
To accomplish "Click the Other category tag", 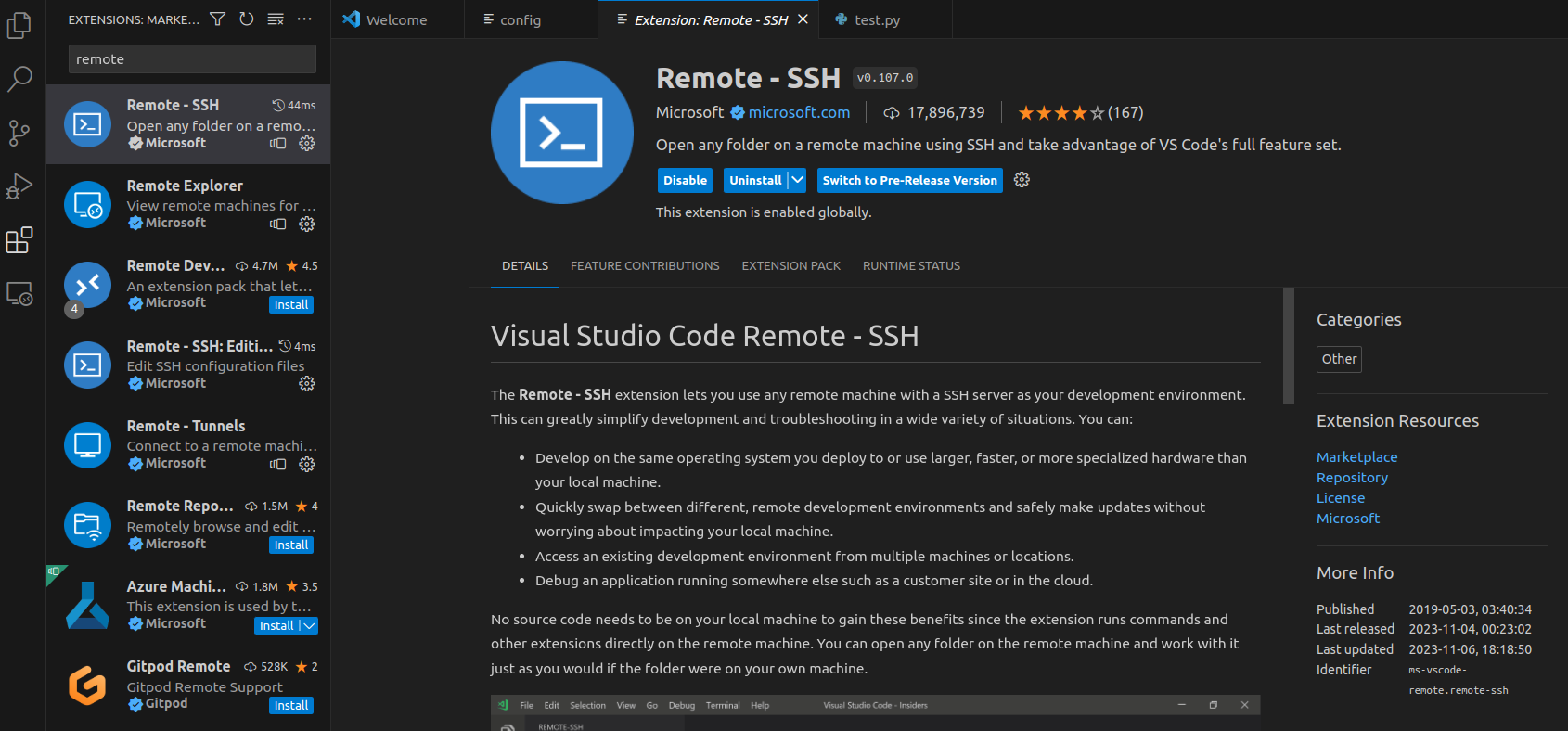I will [x=1339, y=359].
